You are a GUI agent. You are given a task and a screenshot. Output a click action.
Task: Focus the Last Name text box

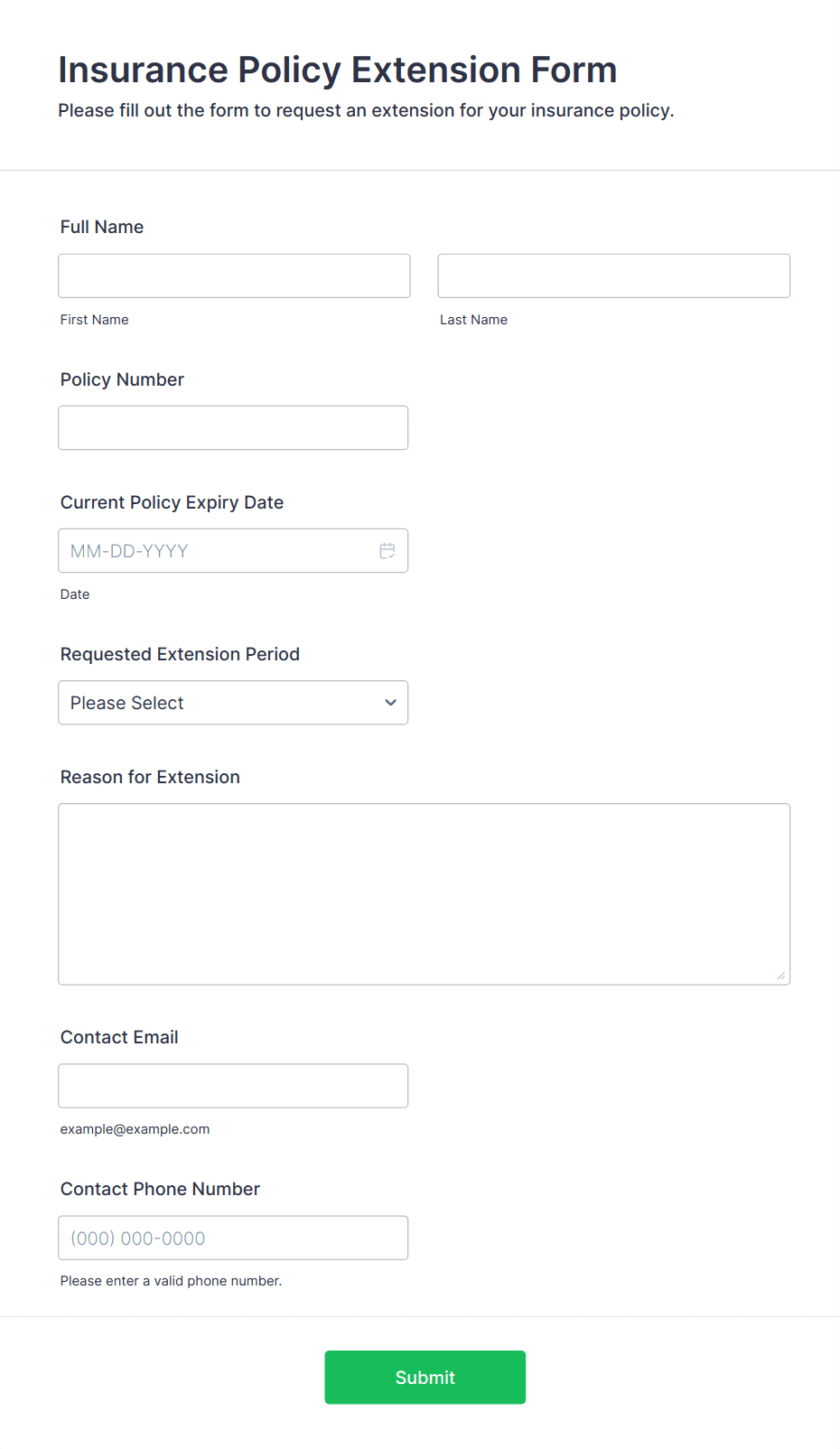[x=614, y=276]
